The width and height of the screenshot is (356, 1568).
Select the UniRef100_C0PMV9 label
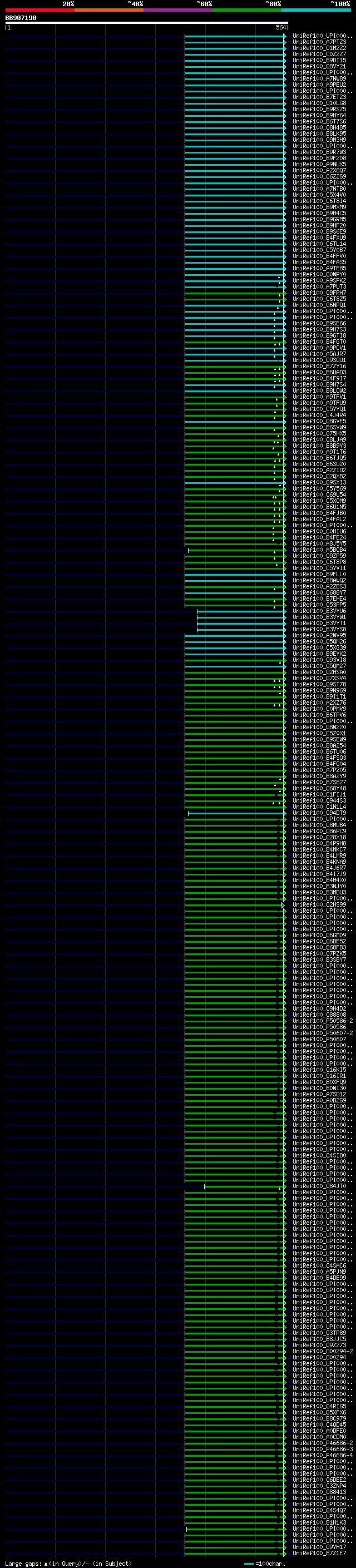point(319,709)
